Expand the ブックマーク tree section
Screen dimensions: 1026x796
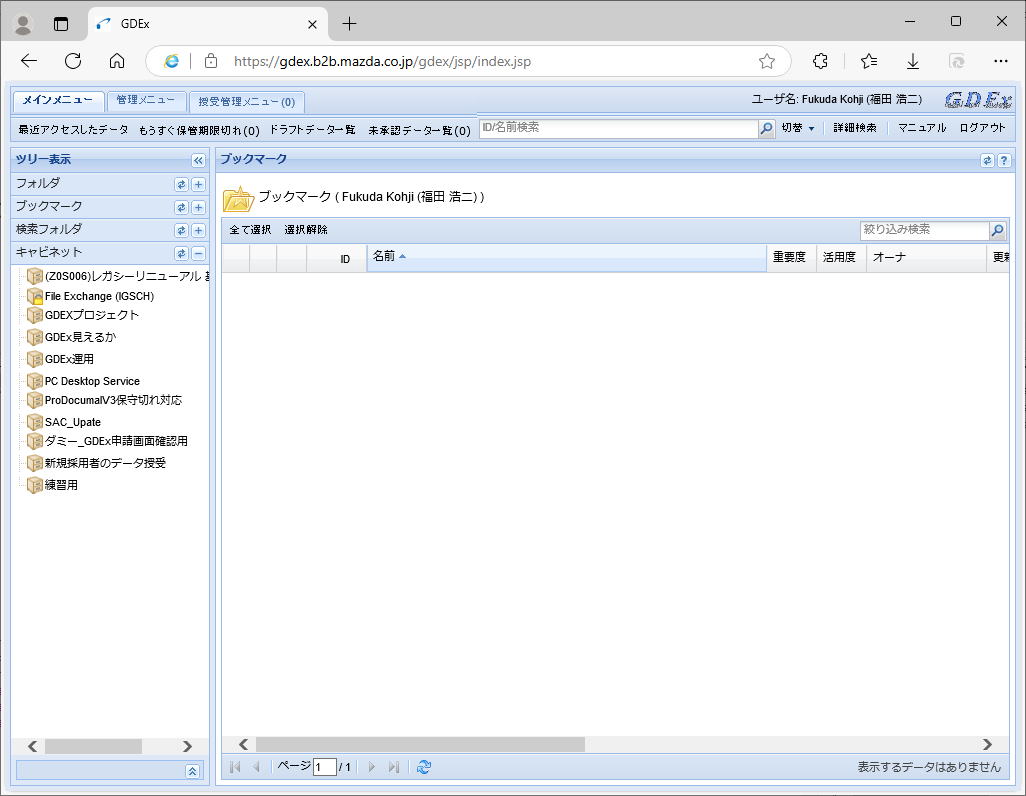[198, 207]
